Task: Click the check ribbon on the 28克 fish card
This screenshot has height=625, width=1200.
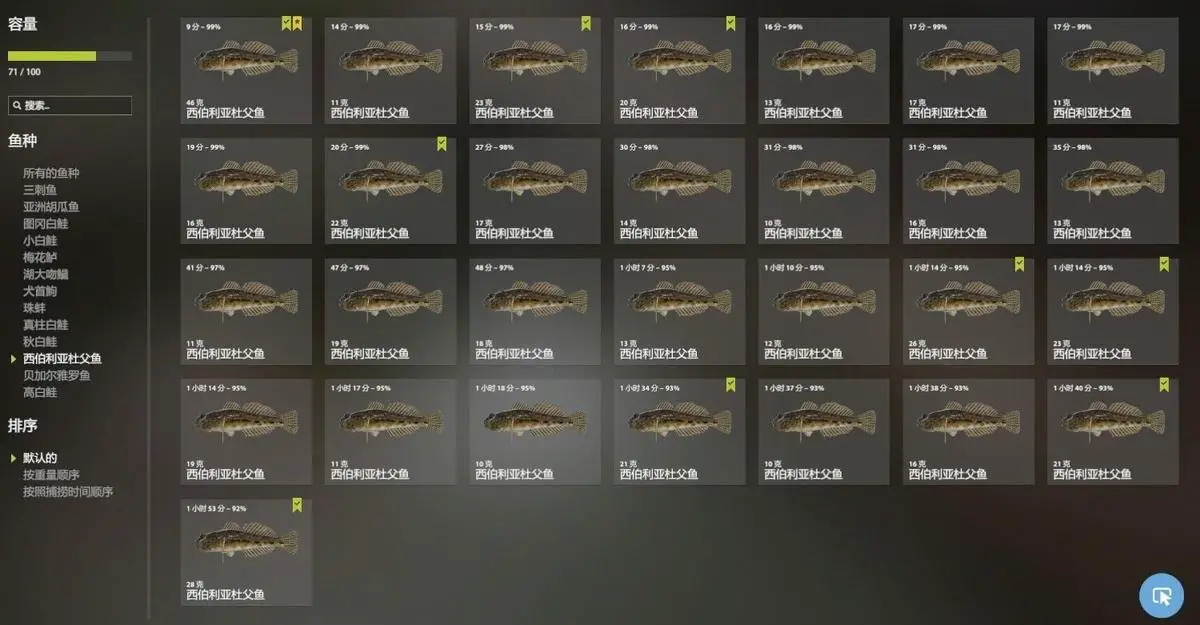Action: tap(297, 505)
